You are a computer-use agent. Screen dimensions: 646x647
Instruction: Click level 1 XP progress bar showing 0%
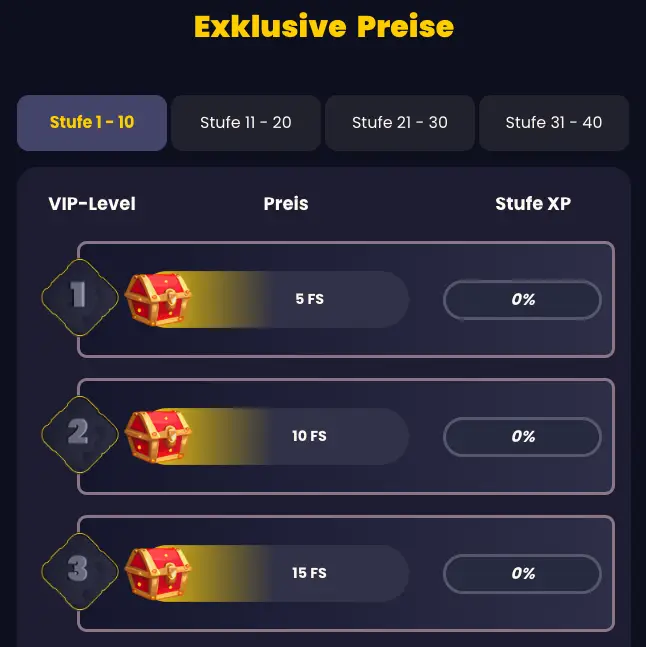[522, 300]
